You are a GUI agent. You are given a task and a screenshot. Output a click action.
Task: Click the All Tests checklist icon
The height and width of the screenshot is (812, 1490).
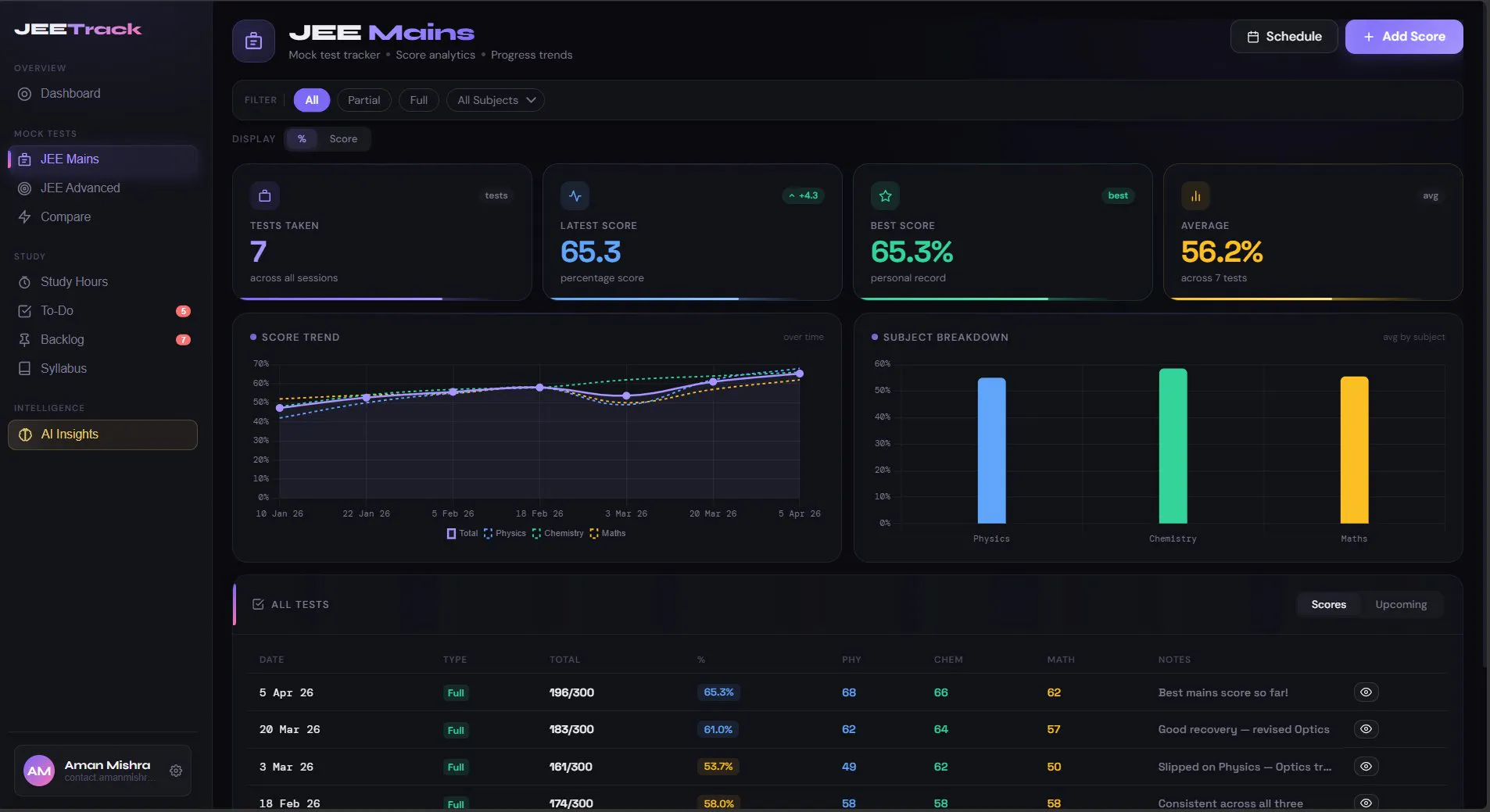(x=258, y=604)
